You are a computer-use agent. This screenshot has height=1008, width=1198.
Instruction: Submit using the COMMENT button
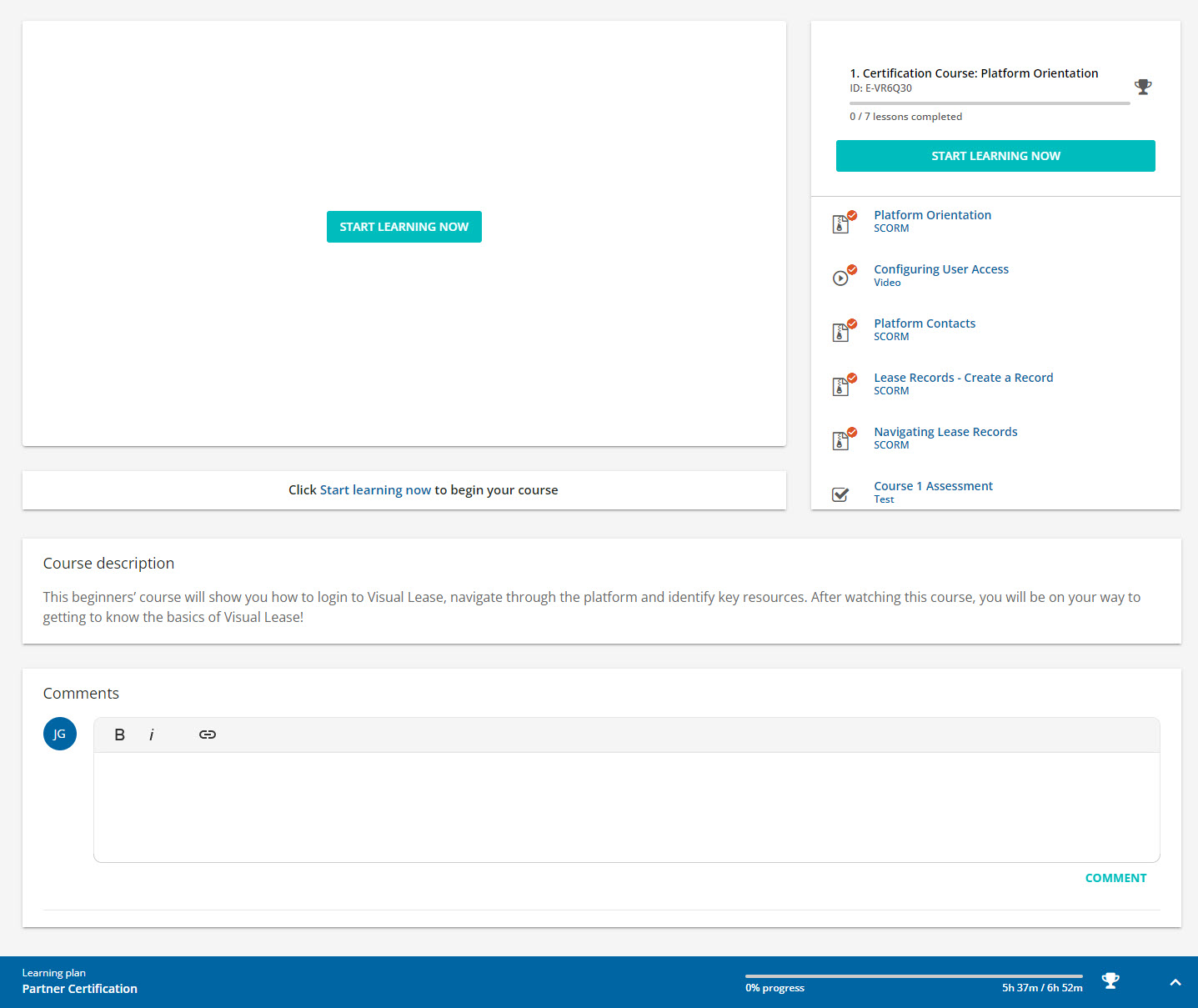tap(1115, 878)
